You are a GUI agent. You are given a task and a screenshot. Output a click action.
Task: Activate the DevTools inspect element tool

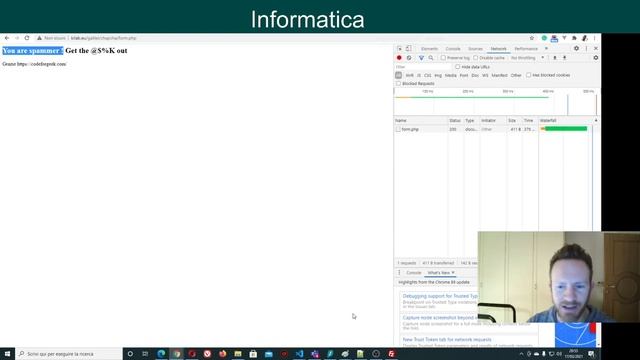(400, 49)
